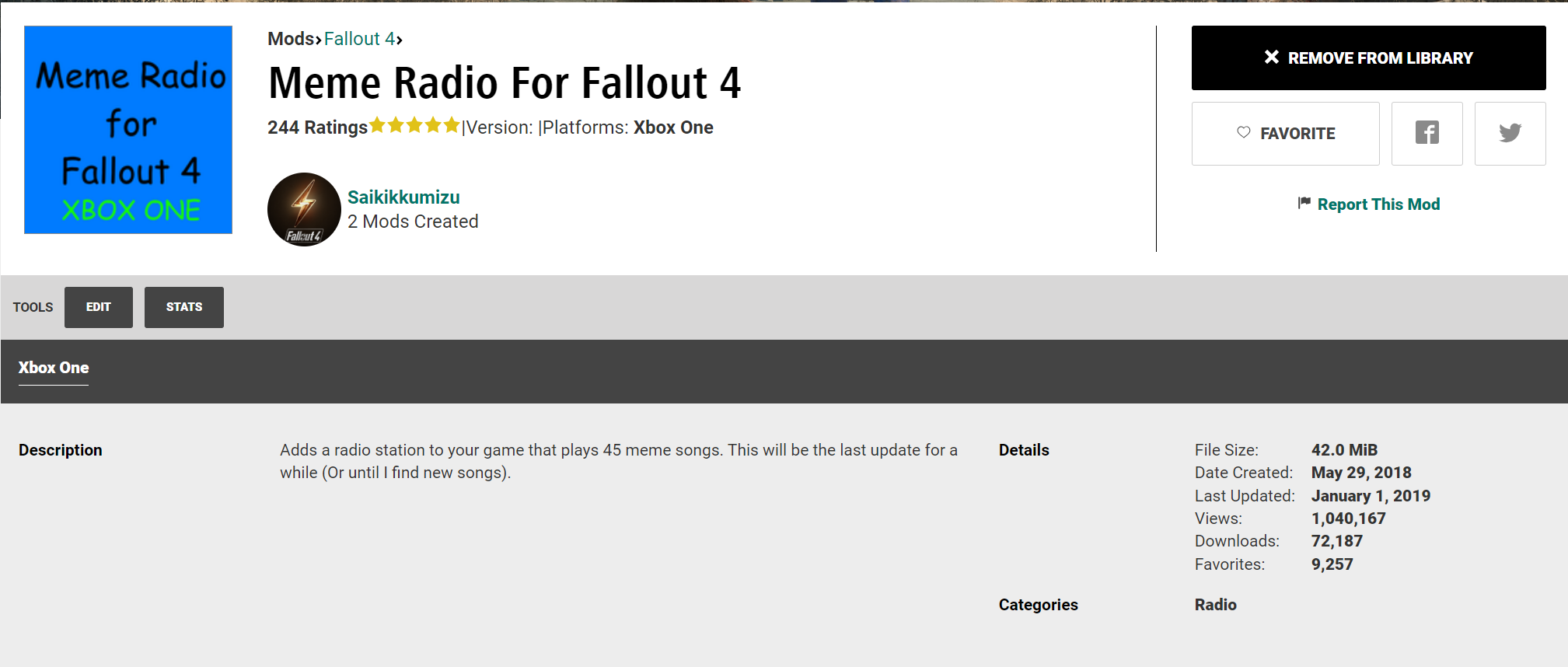This screenshot has width=1568, height=667.
Task: Click the chevron after Mods breadcrumb
Action: click(x=319, y=40)
